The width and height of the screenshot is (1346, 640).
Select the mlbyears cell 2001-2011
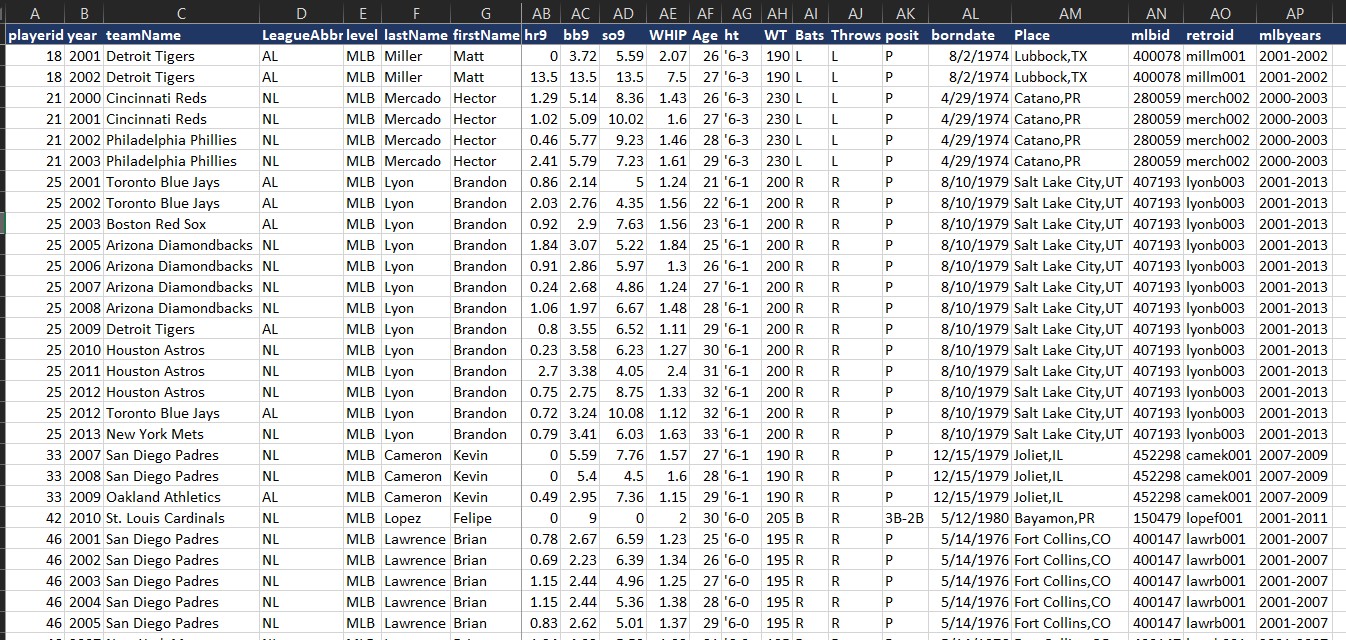[1294, 518]
